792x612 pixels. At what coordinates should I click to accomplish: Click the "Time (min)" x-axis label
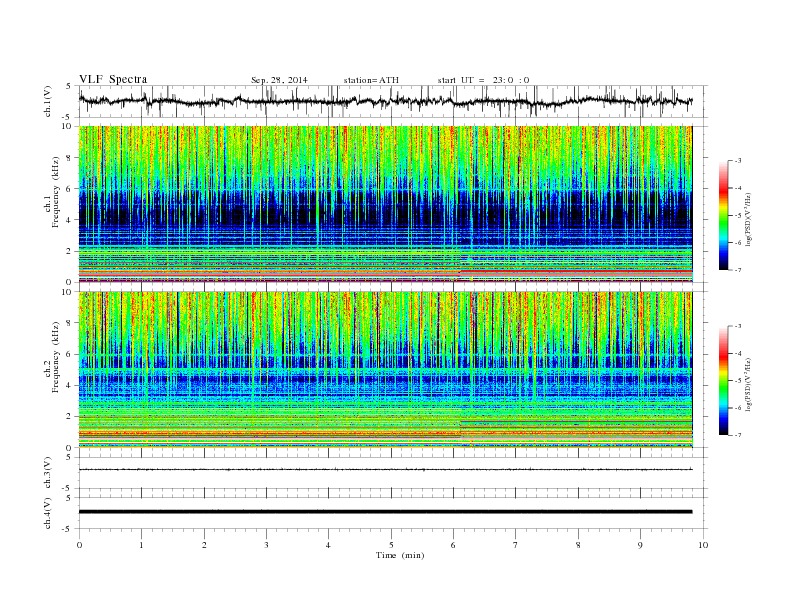coord(400,555)
